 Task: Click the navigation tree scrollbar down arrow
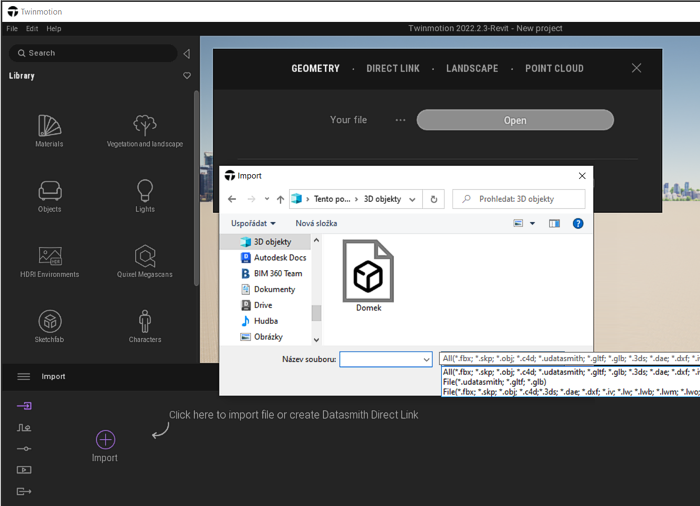316,340
